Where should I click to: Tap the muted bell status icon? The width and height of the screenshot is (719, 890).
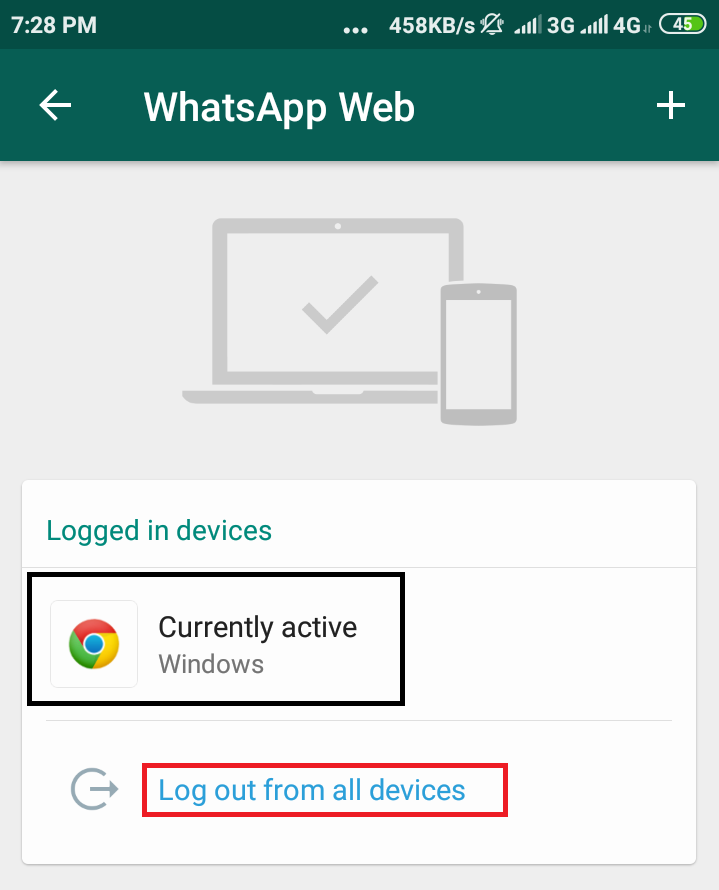[491, 24]
